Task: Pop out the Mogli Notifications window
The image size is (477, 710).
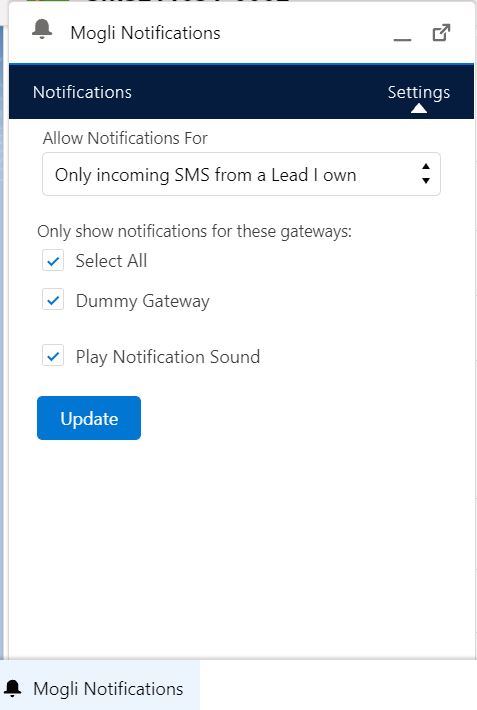Action: [441, 33]
